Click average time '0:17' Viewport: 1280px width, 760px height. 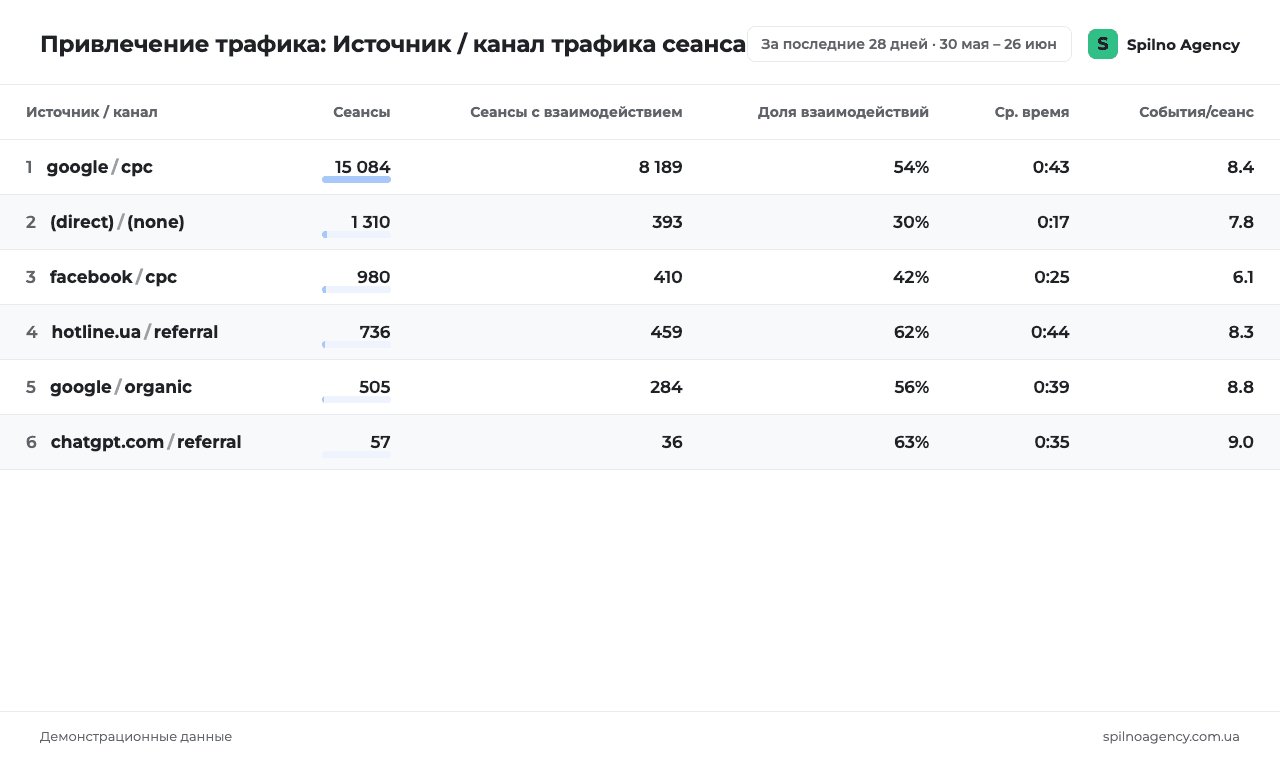coord(1053,222)
